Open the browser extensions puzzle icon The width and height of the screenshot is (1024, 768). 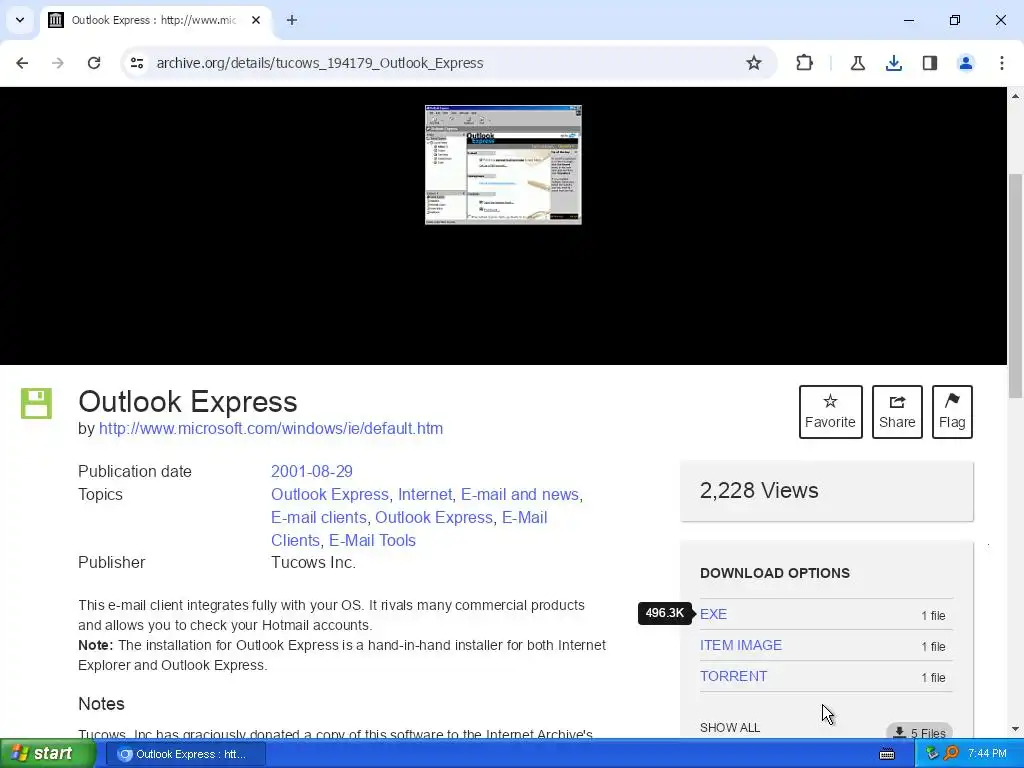tap(805, 63)
